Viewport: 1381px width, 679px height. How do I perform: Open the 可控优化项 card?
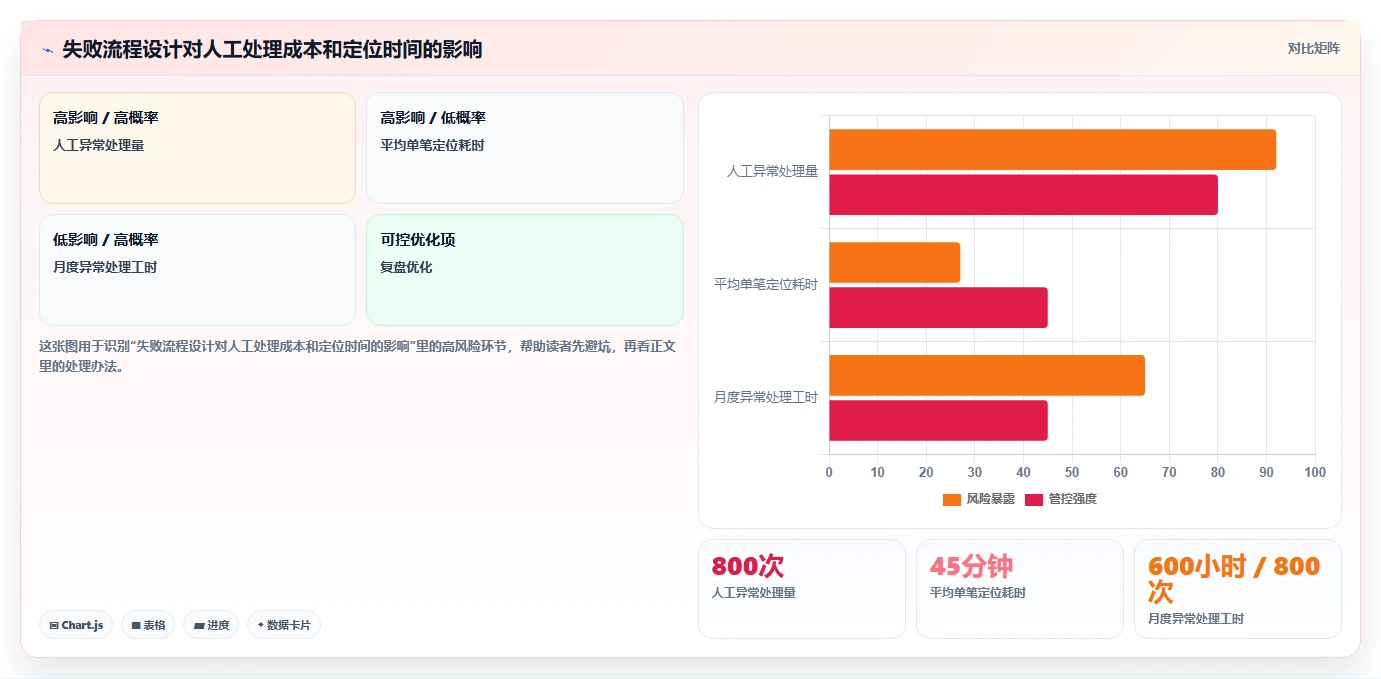[x=525, y=270]
